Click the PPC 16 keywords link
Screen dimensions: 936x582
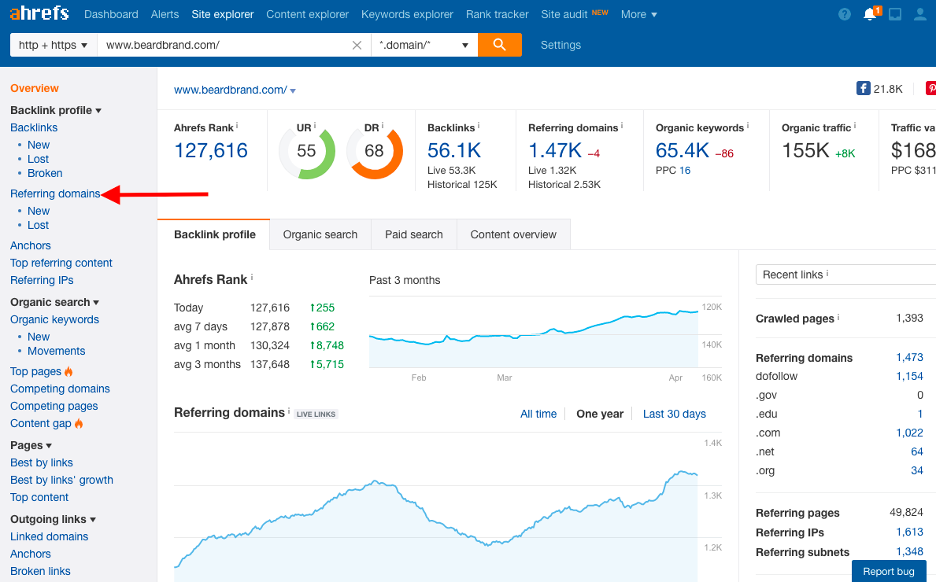pyautogui.click(x=685, y=170)
